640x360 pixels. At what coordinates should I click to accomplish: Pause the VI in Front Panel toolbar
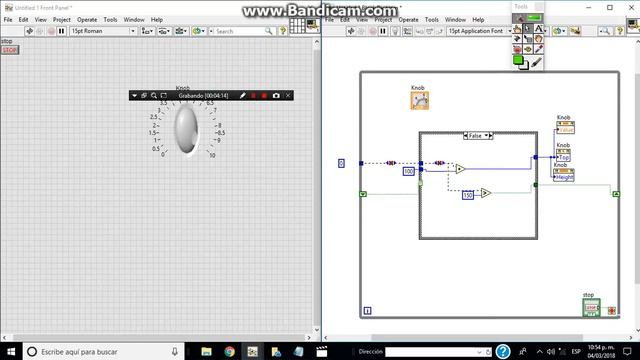click(61, 31)
